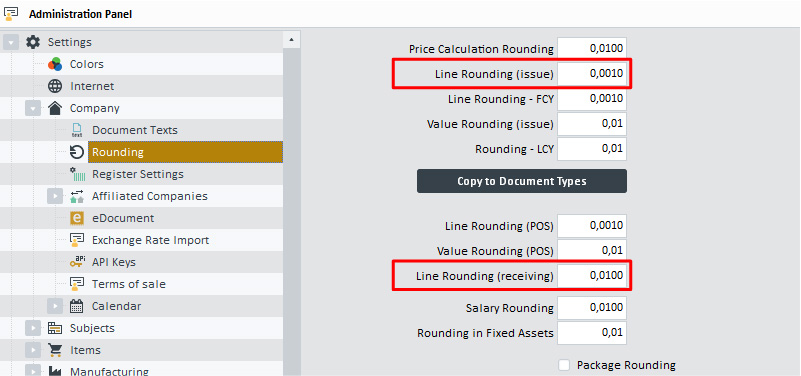Collapse the Settings tree node
The width and height of the screenshot is (801, 376).
click(x=11, y=42)
